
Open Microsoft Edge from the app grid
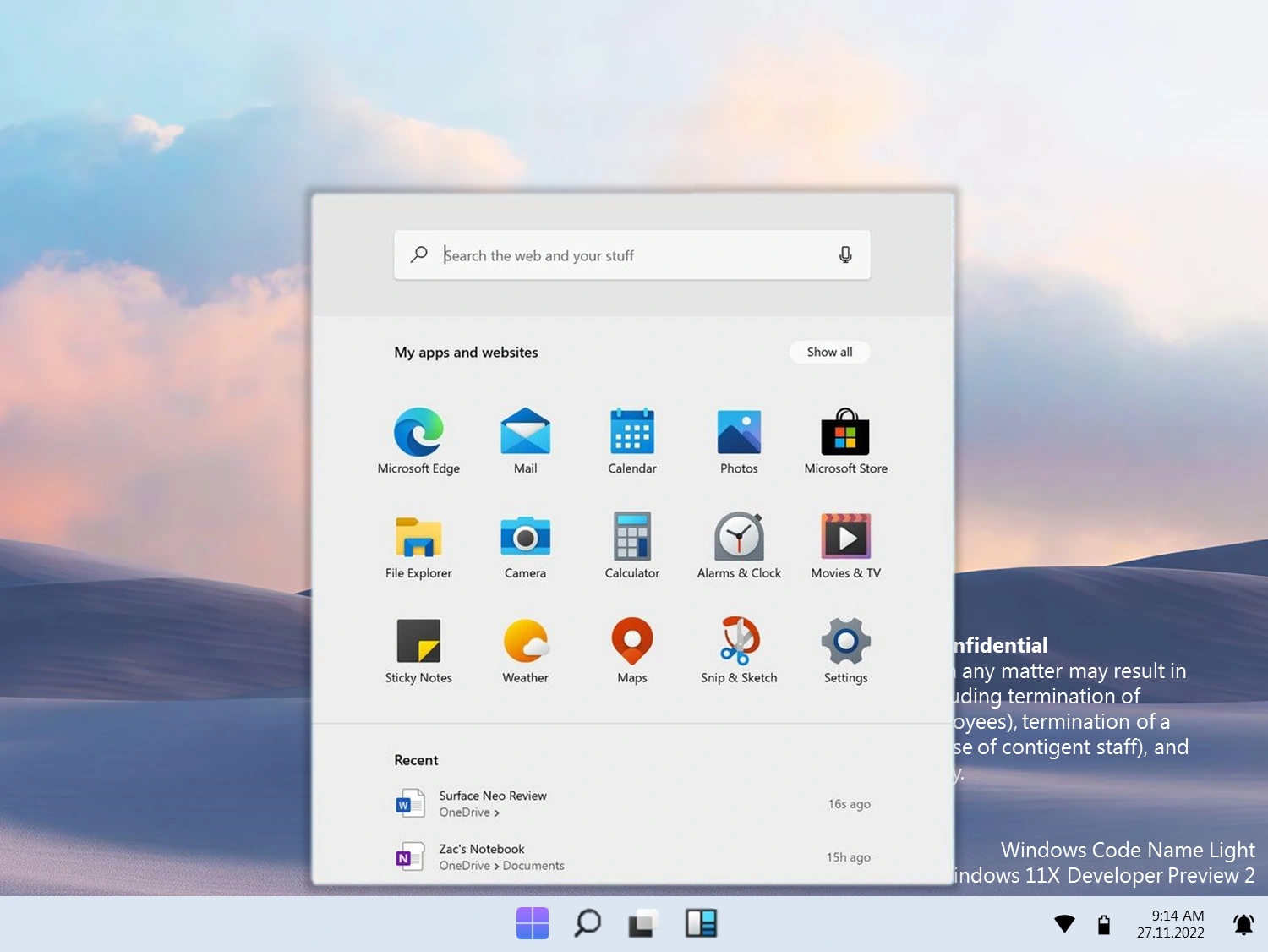click(x=418, y=441)
